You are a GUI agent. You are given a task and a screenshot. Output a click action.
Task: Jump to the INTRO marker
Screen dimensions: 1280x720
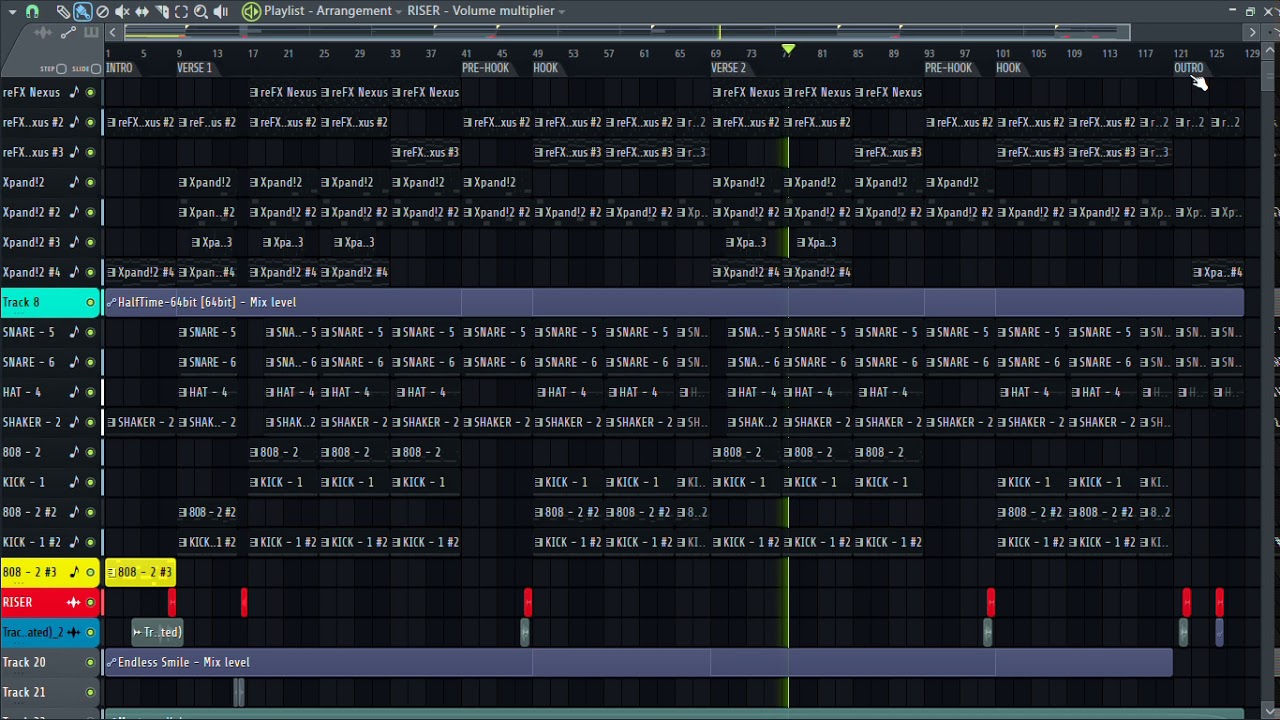[119, 68]
